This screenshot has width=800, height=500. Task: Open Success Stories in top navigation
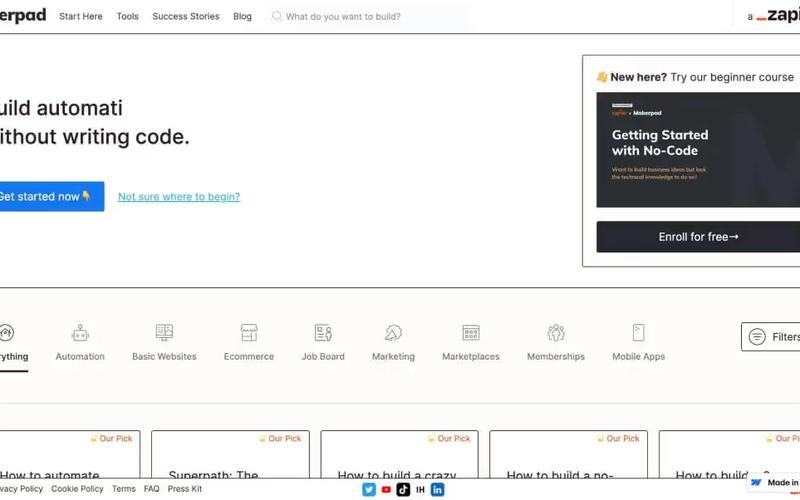click(186, 16)
